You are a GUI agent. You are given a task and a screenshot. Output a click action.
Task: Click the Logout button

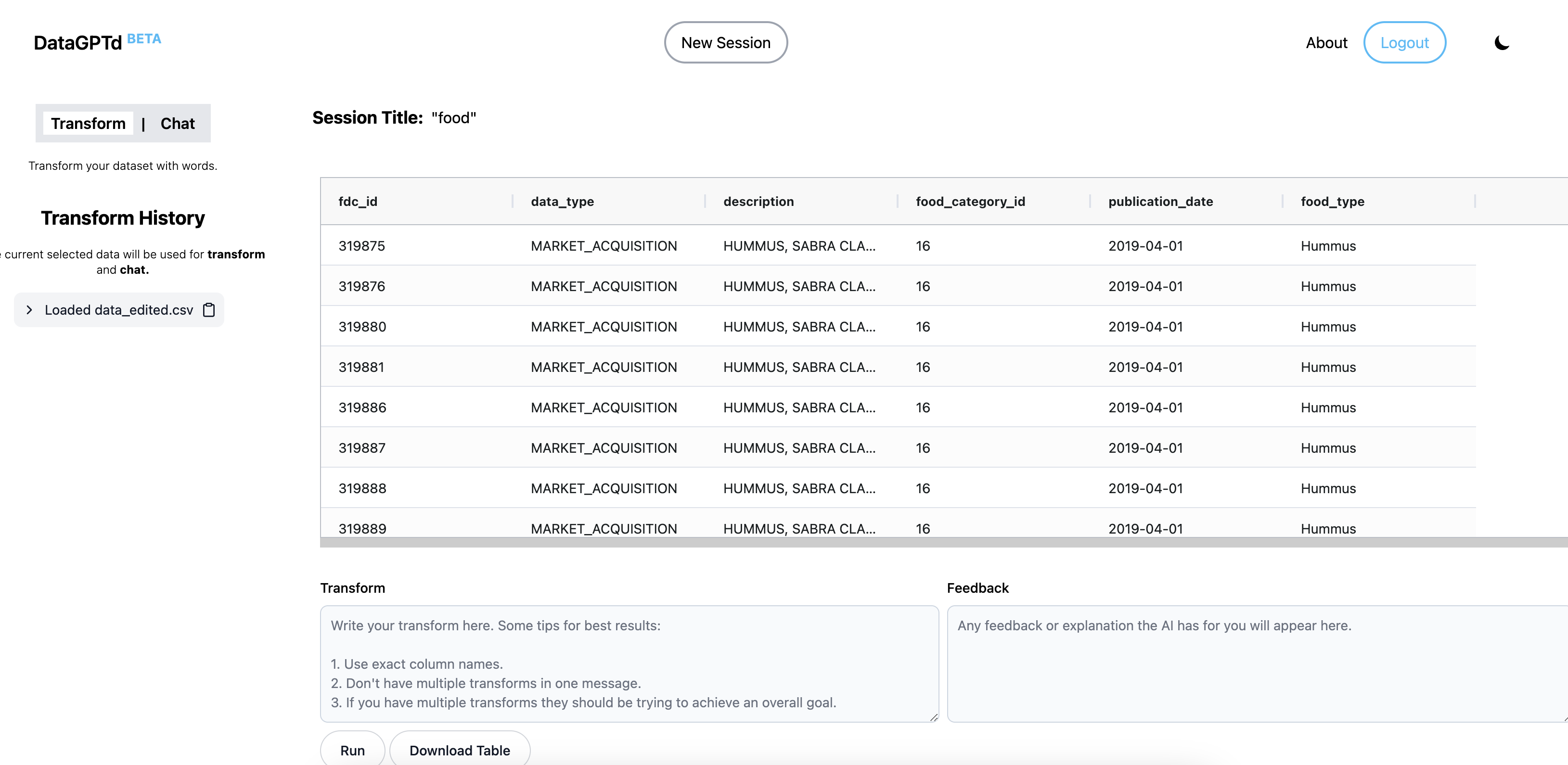click(x=1404, y=43)
